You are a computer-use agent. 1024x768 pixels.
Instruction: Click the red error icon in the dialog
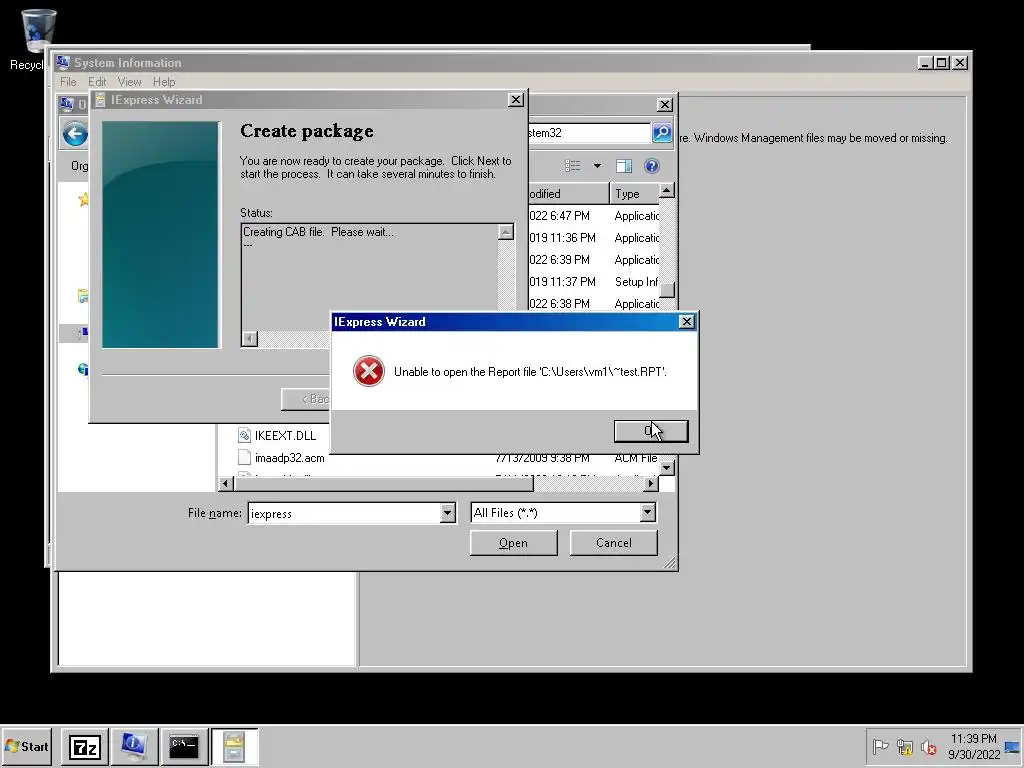369,371
